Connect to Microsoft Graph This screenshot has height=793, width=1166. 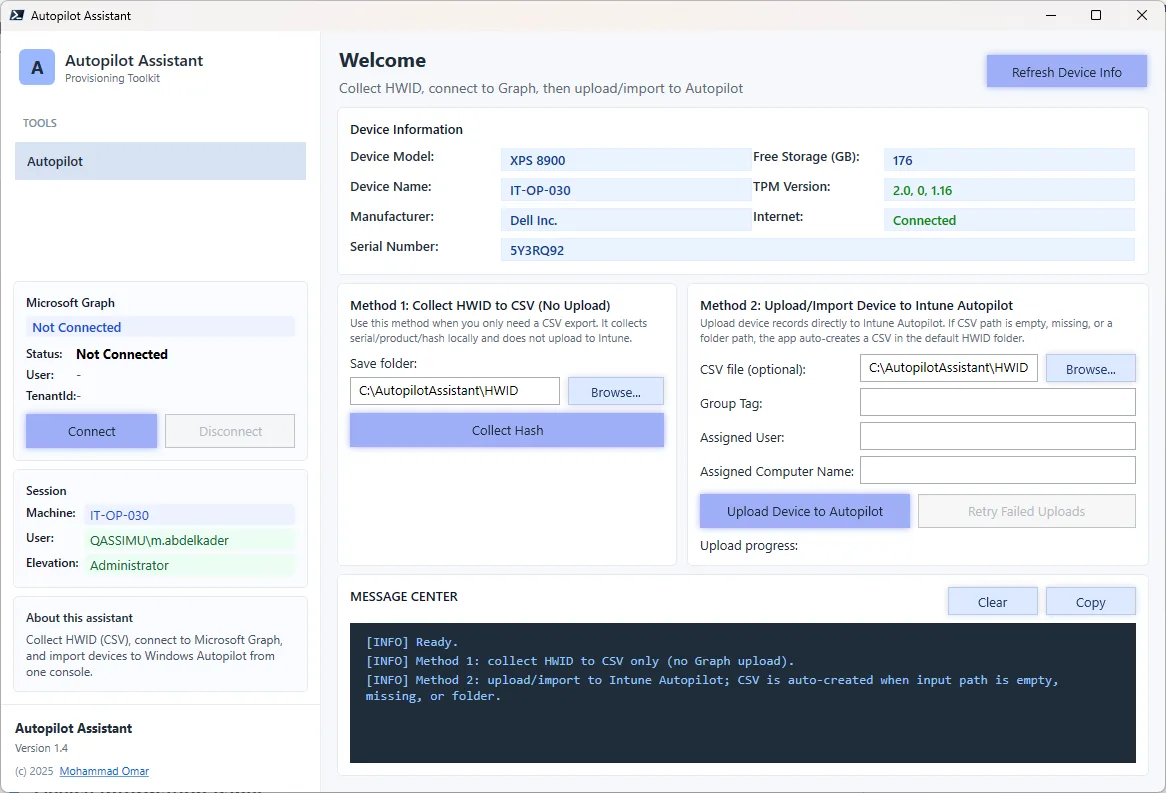coord(91,431)
